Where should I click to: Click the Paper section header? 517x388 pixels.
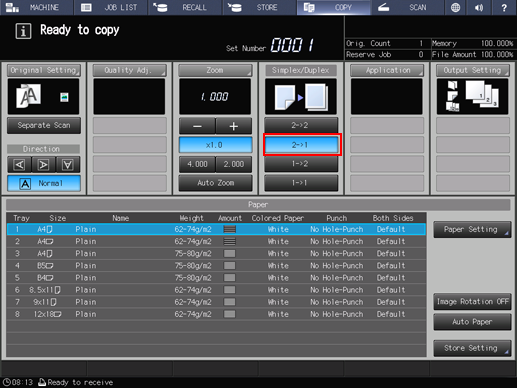(x=258, y=204)
